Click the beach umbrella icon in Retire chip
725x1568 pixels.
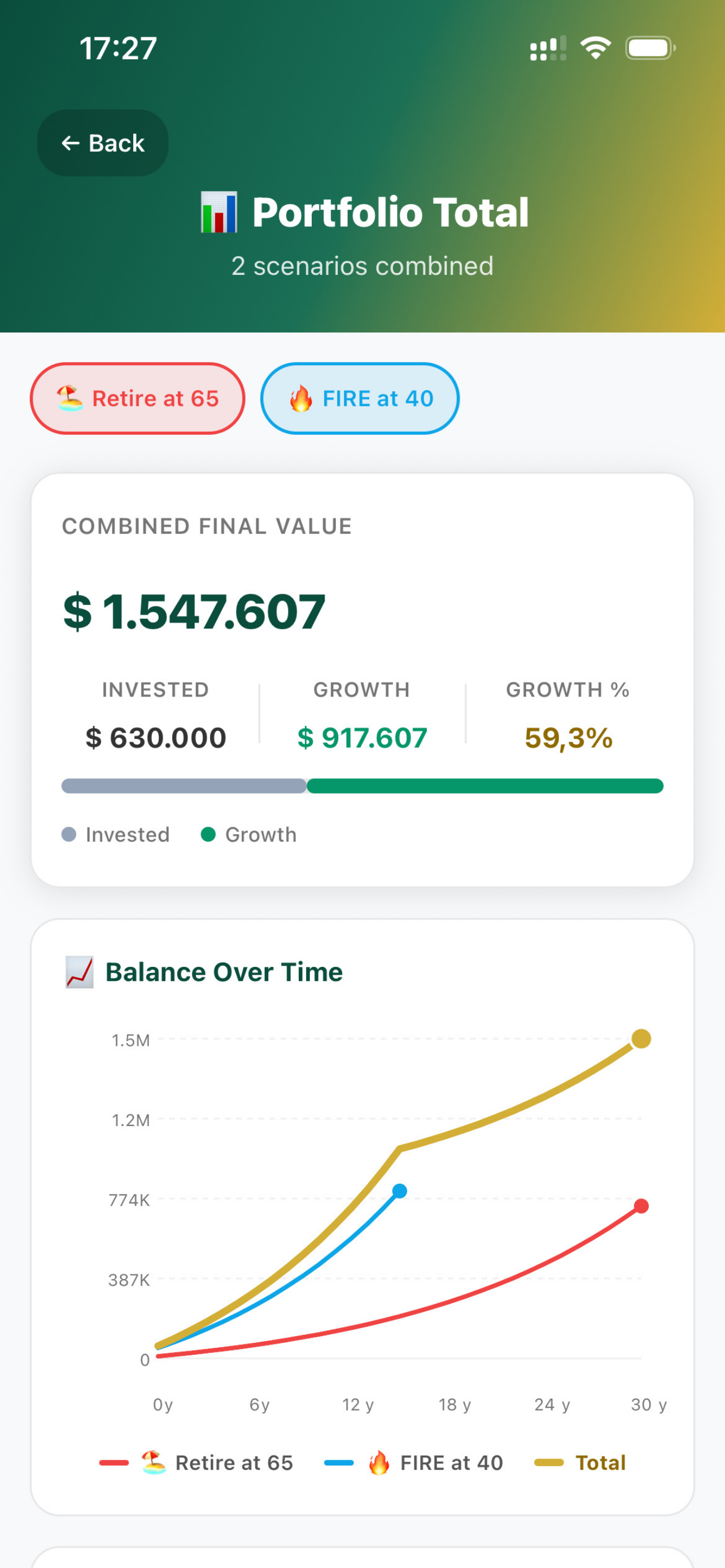(x=70, y=398)
